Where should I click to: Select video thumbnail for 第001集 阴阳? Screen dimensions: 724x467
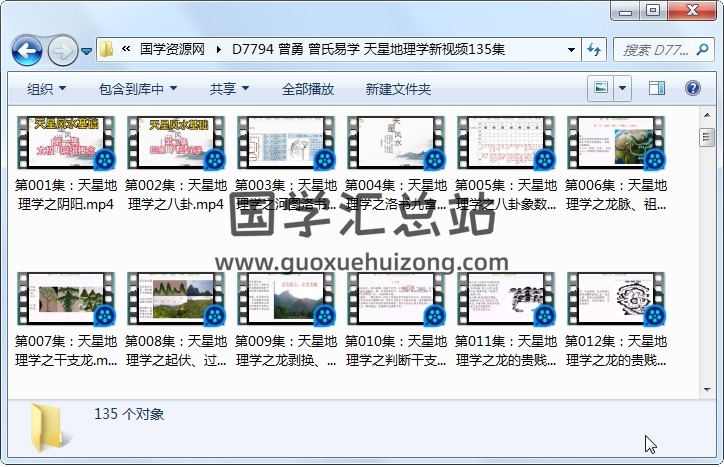(66, 142)
